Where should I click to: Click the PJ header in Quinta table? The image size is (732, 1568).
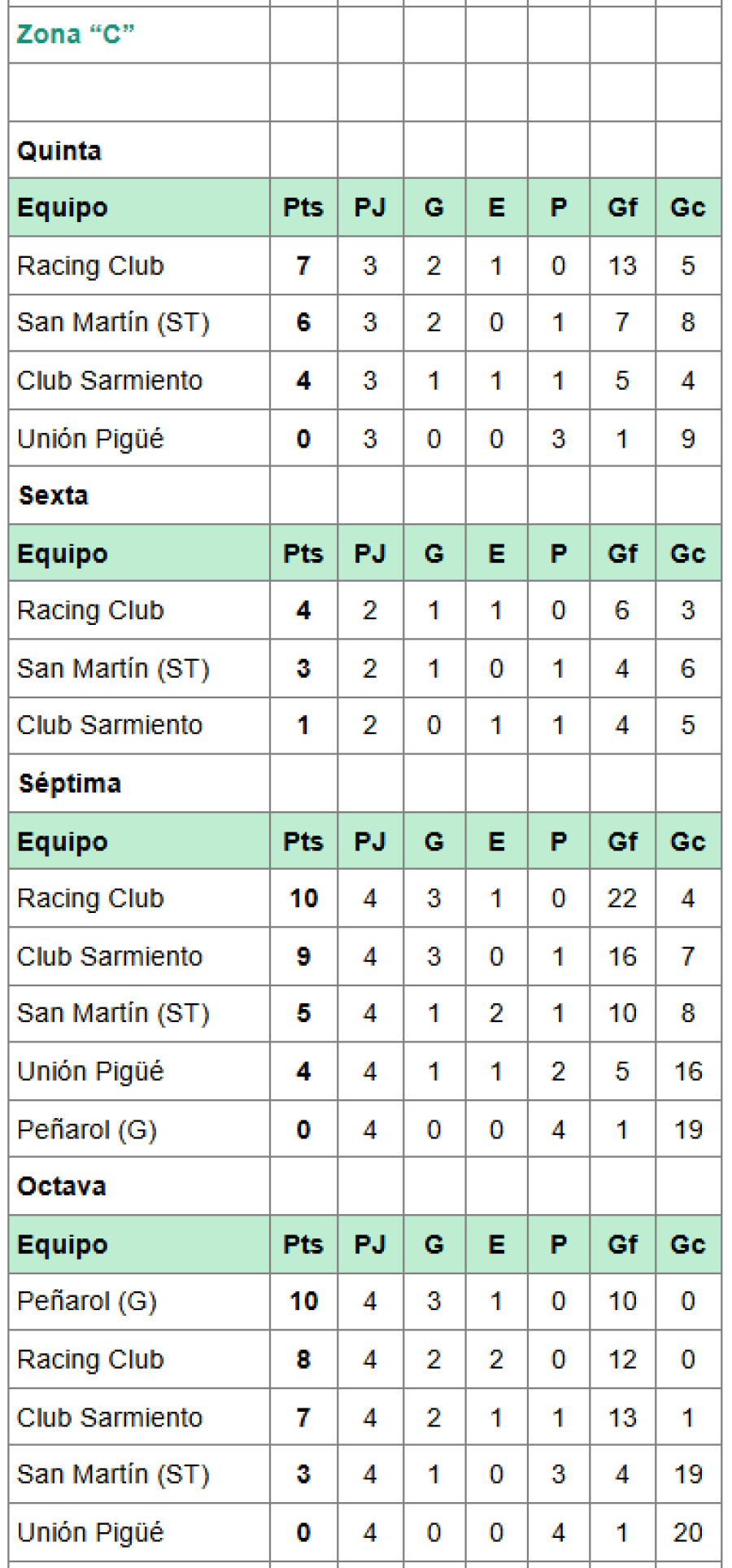(369, 207)
